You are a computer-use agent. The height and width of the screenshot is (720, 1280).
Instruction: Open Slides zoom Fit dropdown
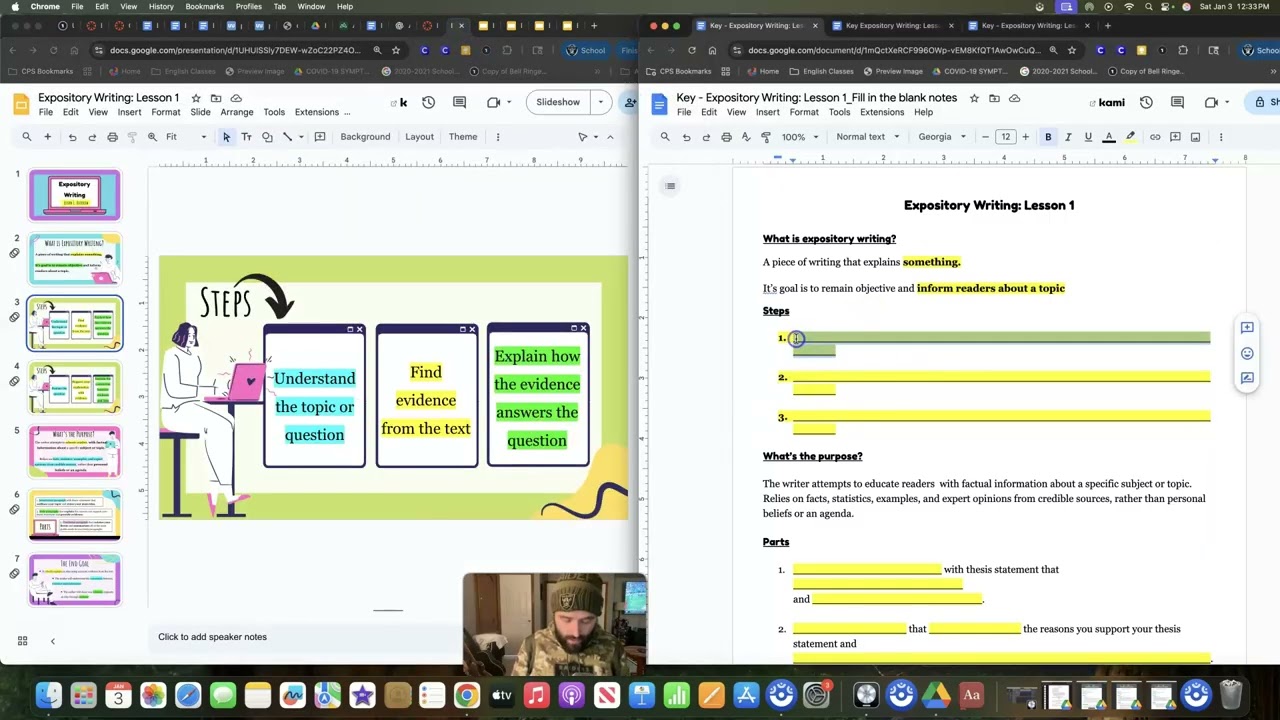186,137
